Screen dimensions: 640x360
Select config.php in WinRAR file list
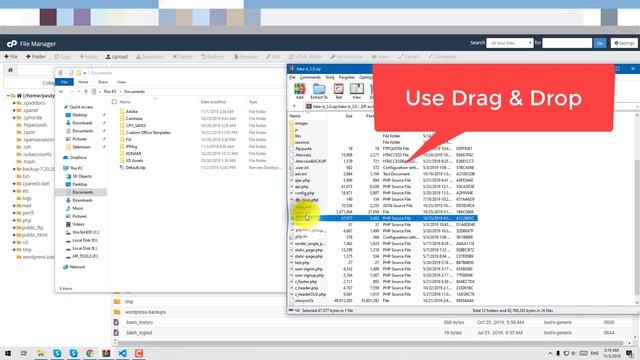click(304, 193)
